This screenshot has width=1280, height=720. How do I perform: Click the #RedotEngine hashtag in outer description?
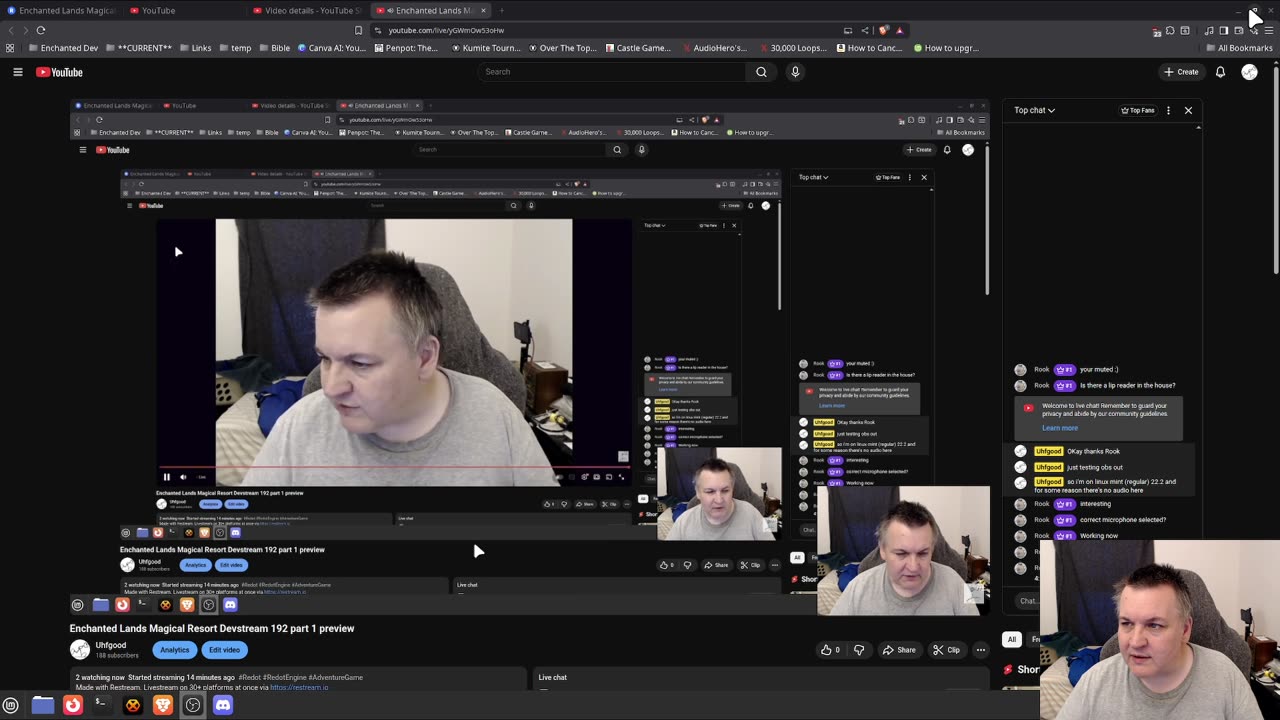pos(283,677)
